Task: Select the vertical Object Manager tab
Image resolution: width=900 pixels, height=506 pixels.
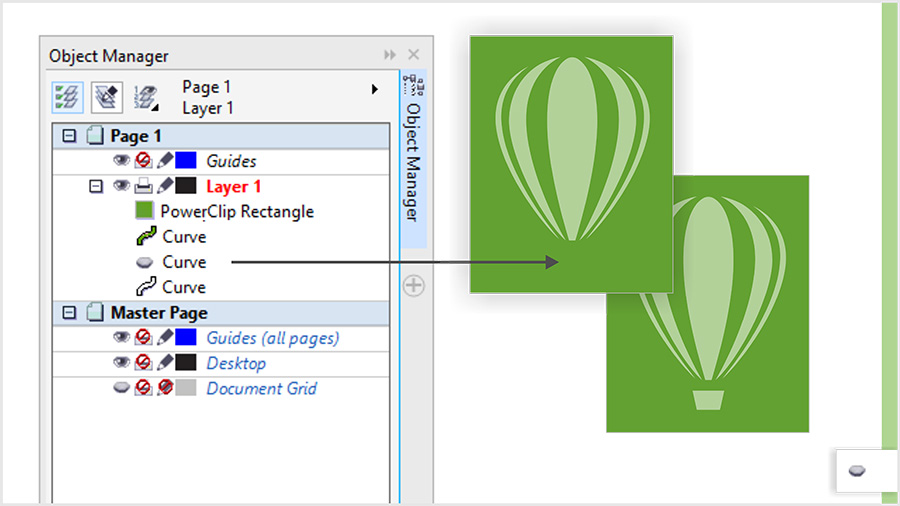Action: (413, 160)
